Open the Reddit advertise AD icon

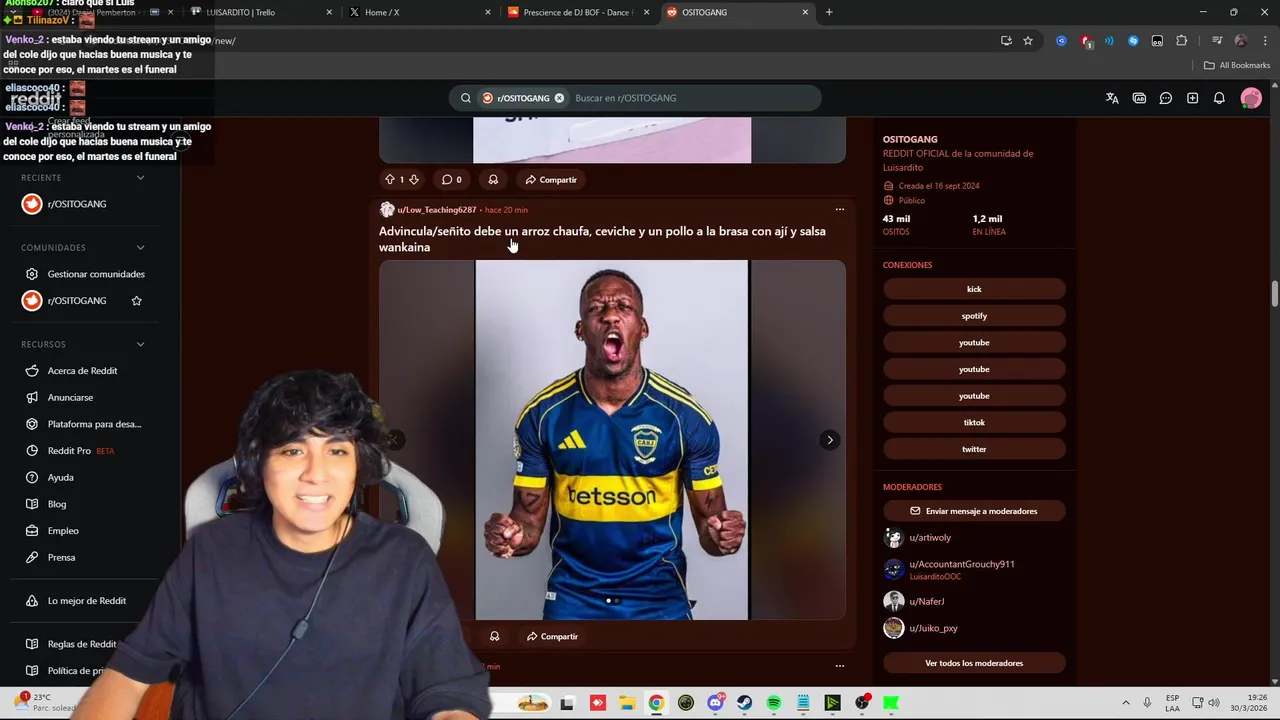1139,98
